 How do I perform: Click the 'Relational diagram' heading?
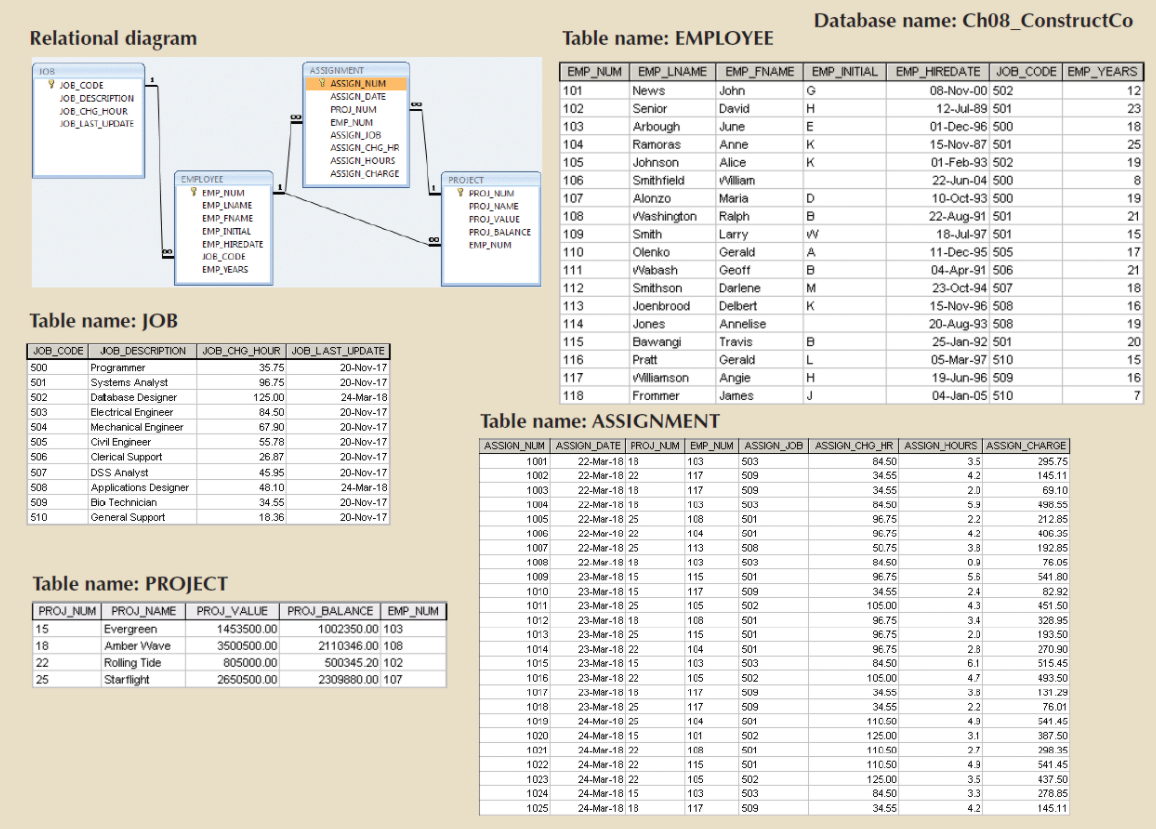click(x=113, y=38)
